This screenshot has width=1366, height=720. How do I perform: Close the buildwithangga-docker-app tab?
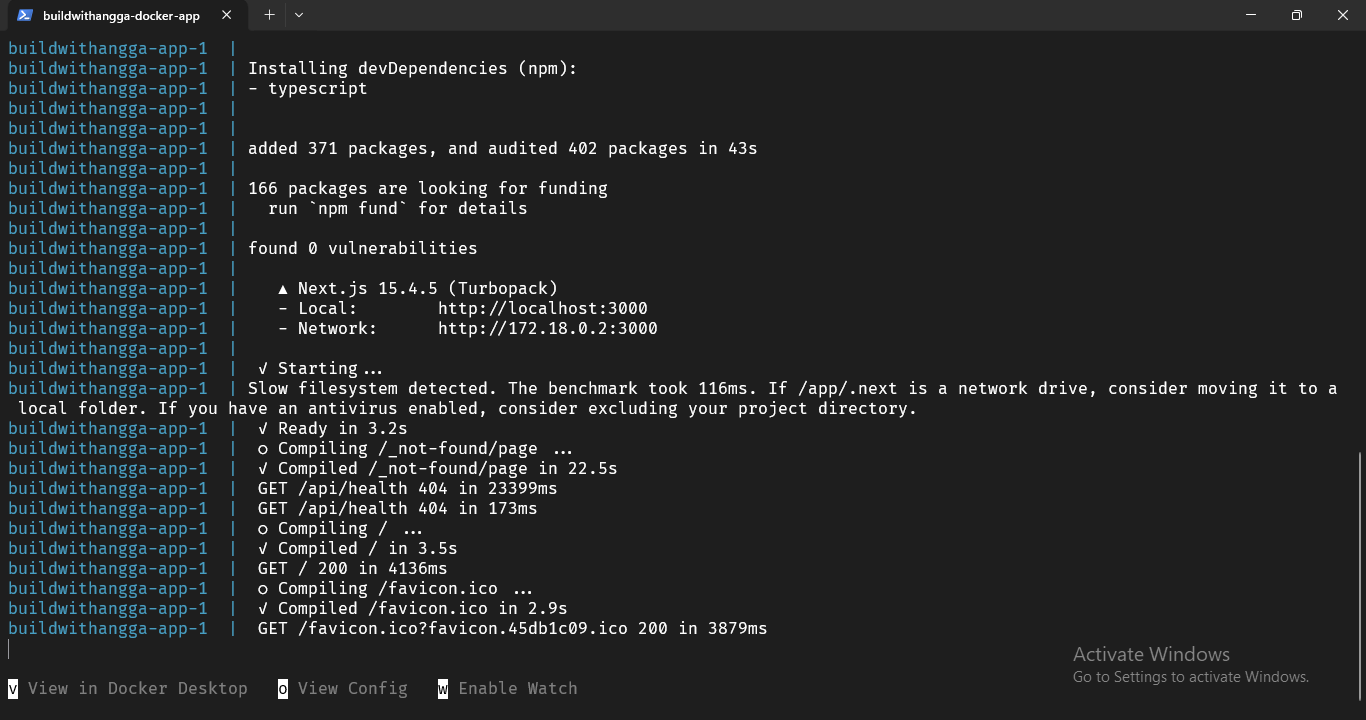coord(225,15)
